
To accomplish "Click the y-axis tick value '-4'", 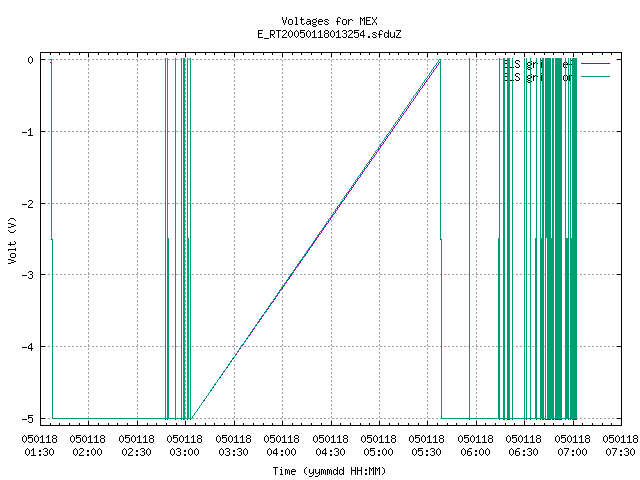I will 27,347.
